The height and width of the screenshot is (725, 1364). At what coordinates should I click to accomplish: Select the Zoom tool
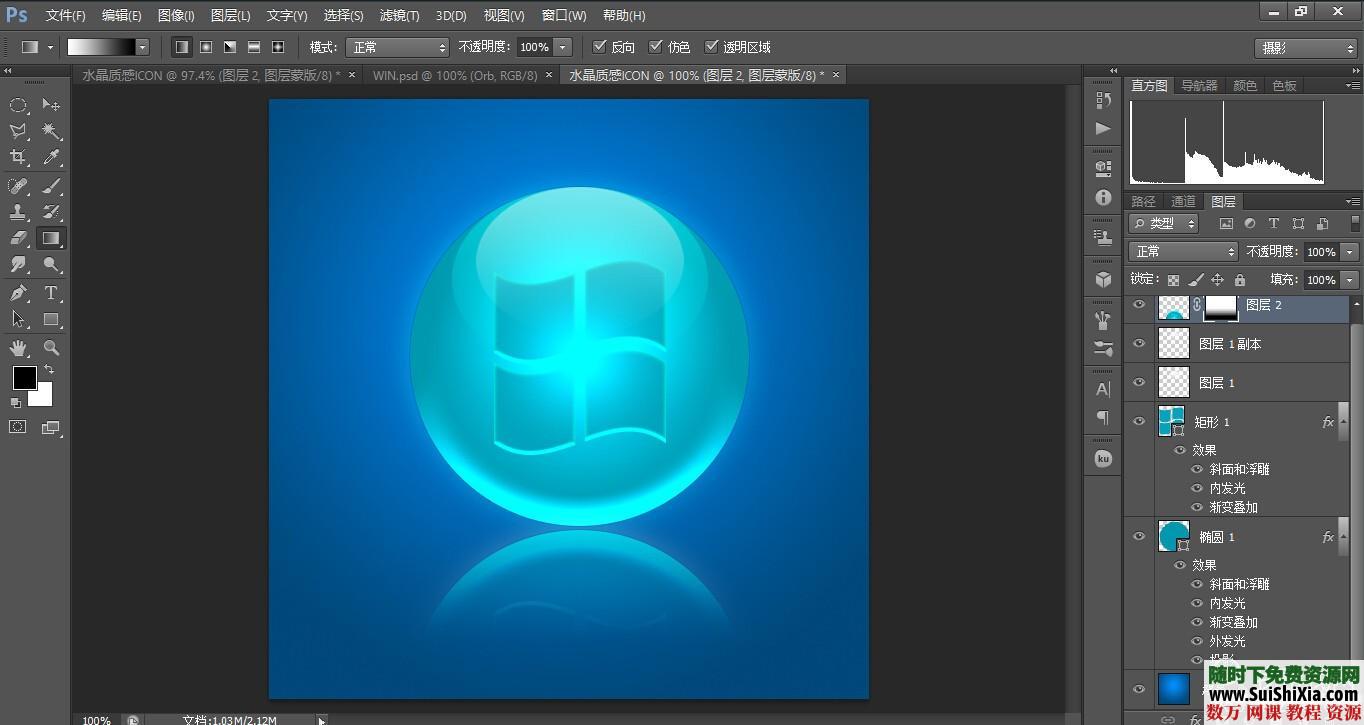(51, 348)
